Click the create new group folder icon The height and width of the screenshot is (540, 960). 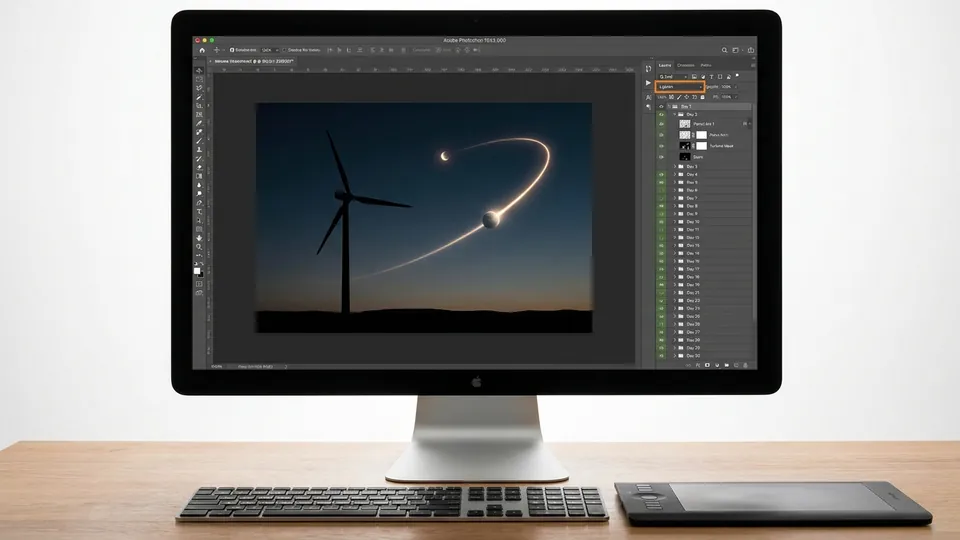(x=726, y=366)
